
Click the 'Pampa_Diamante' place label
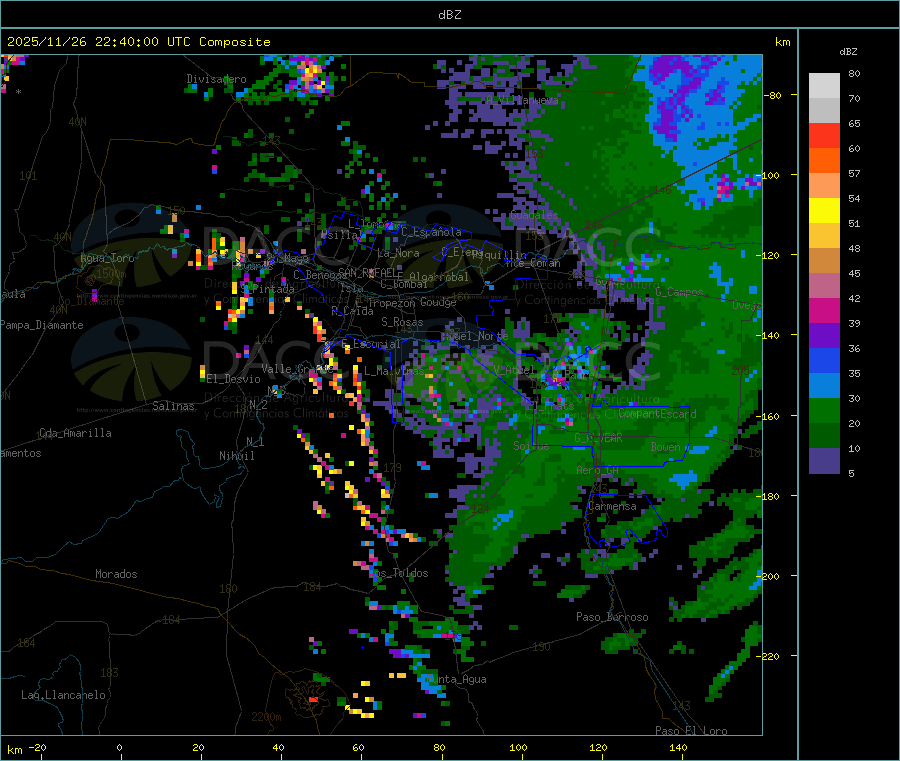42,325
